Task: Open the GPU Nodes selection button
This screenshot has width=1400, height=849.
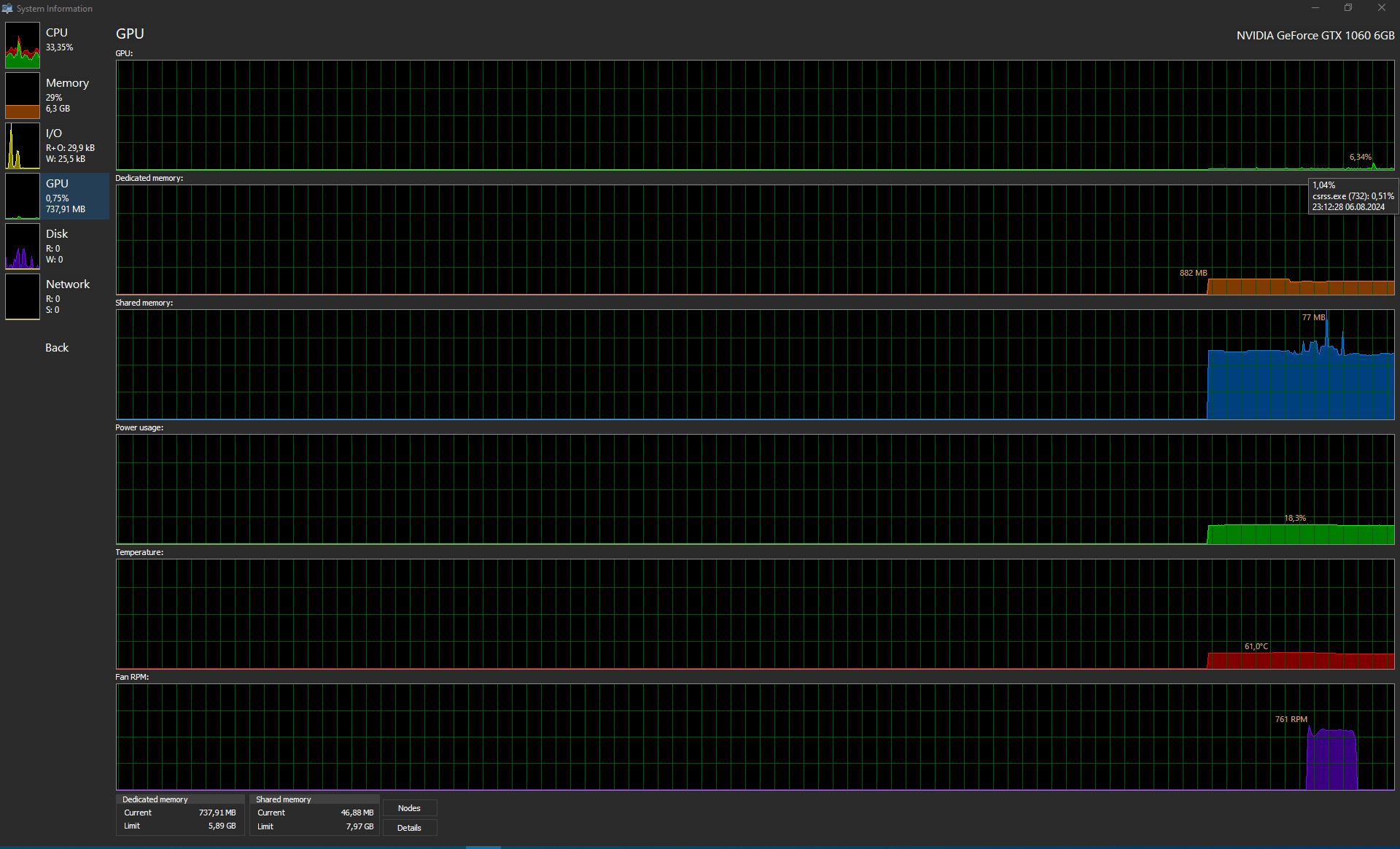Action: (x=409, y=808)
